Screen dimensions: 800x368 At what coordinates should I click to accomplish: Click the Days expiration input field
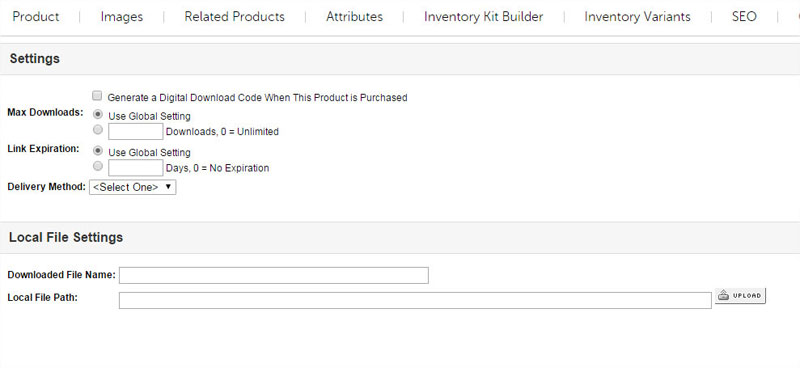pyautogui.click(x=136, y=167)
